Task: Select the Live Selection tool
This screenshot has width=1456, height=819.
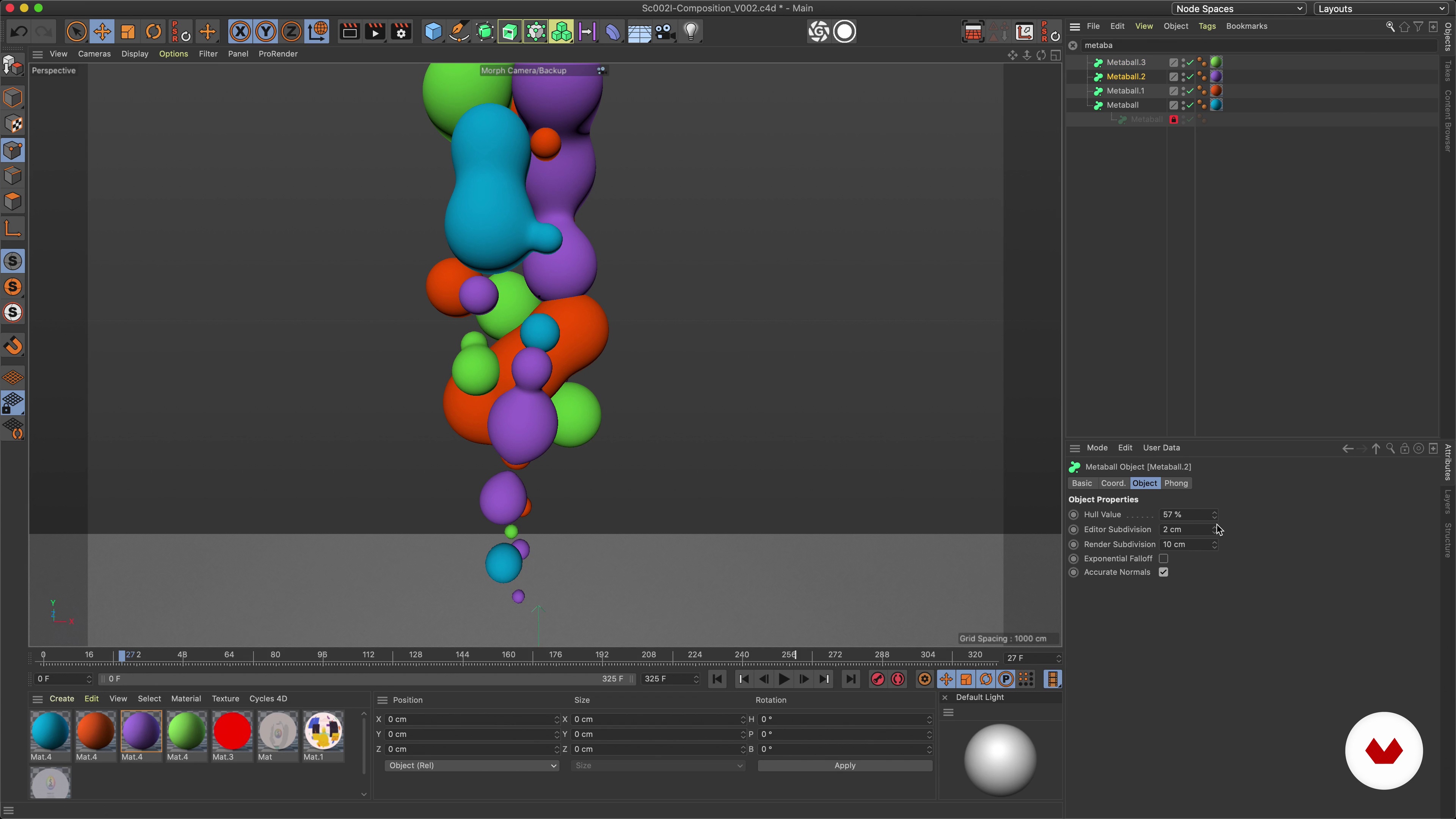Action: point(76,31)
